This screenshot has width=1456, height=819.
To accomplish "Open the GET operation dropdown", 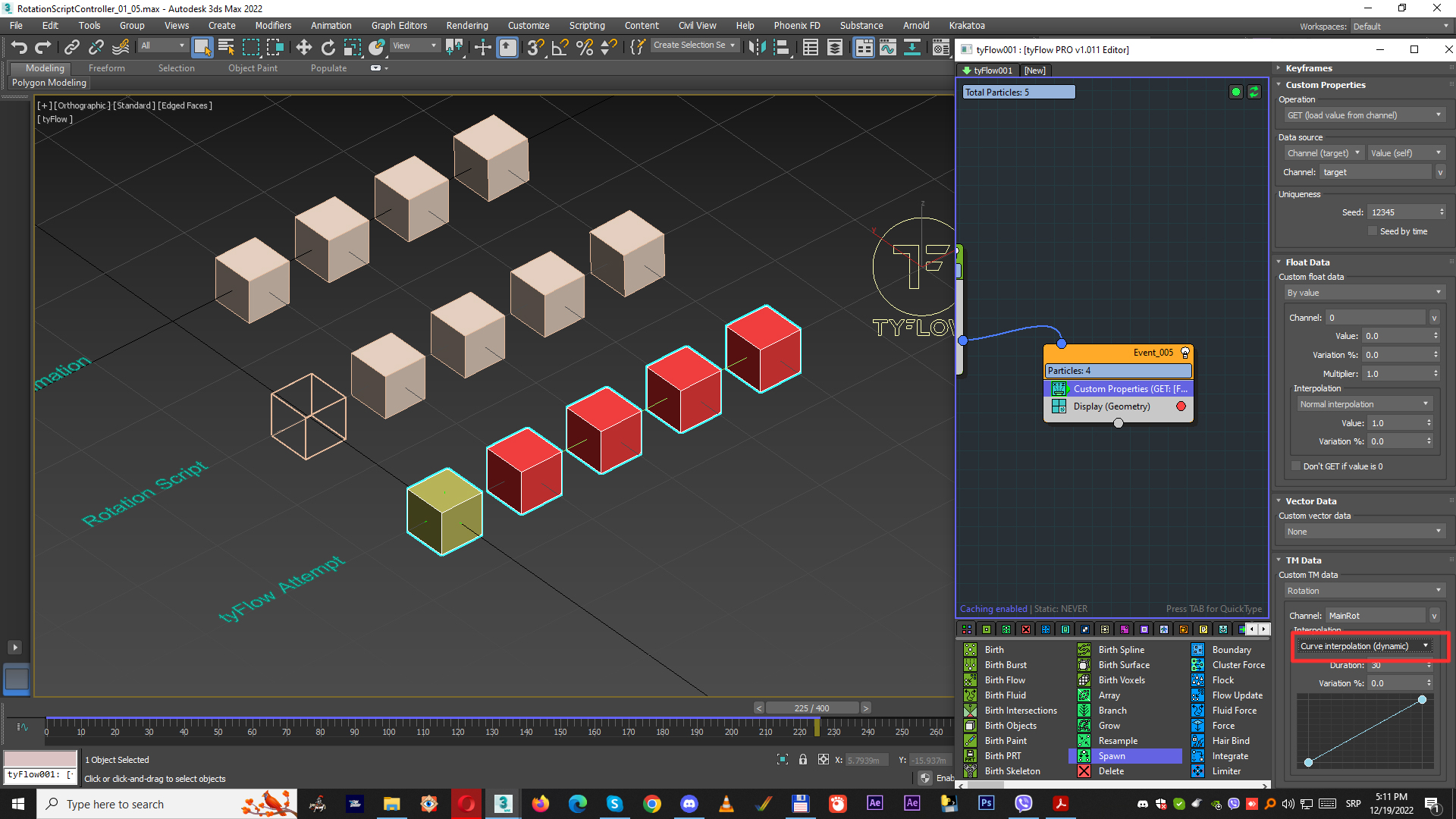I will coord(1363,115).
